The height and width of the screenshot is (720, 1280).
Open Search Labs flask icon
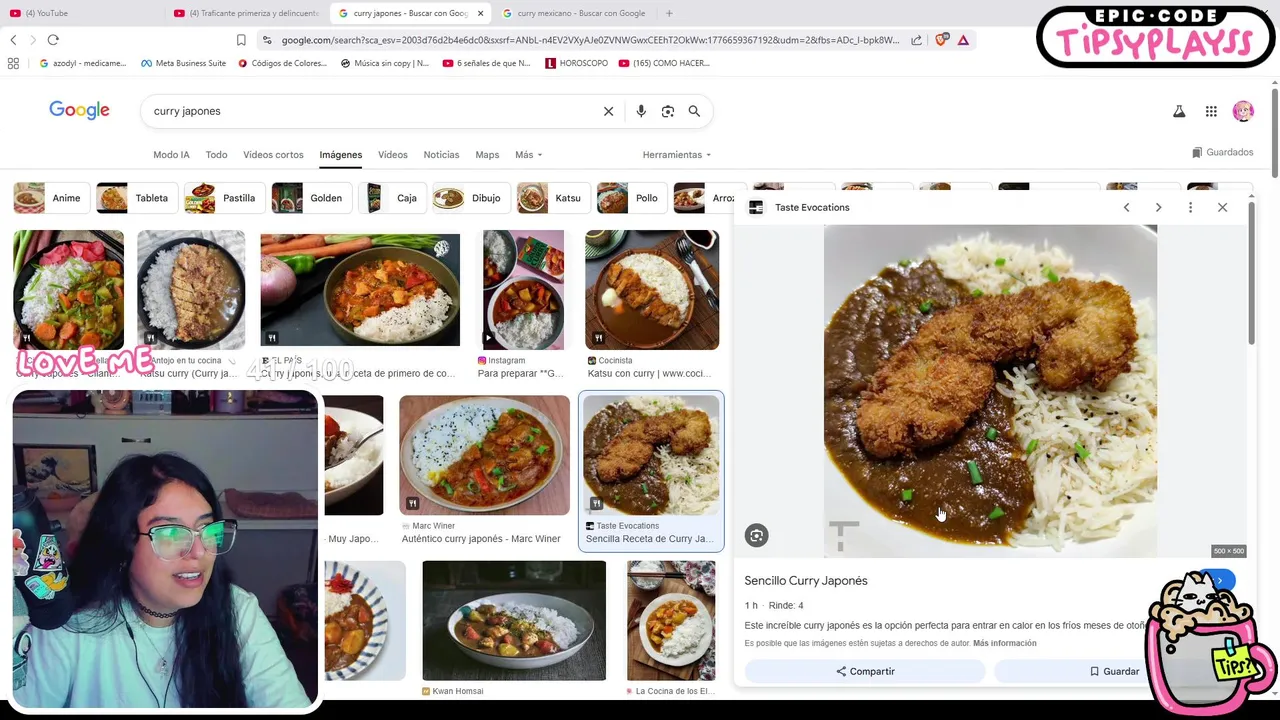pyautogui.click(x=1179, y=112)
